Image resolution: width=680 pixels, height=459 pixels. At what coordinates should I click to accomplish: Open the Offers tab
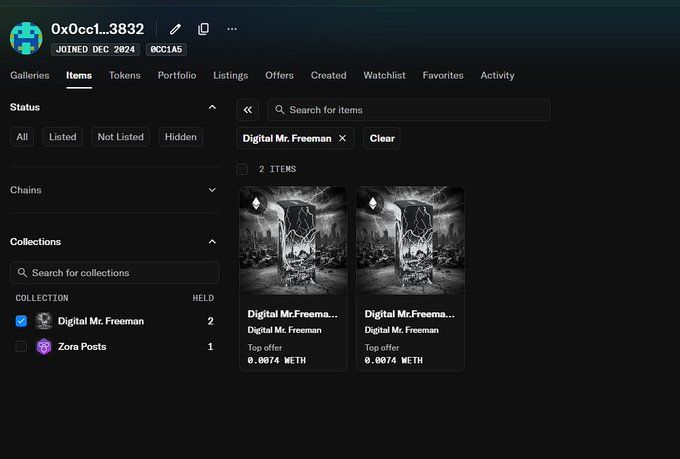tap(279, 75)
